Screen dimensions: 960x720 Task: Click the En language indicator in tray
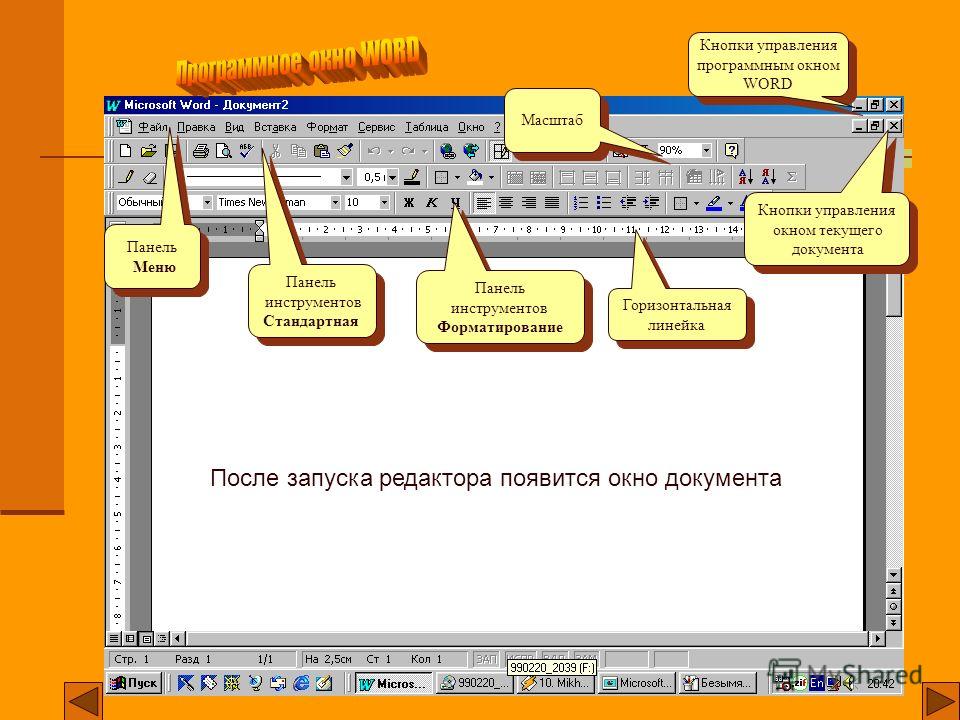(x=817, y=683)
